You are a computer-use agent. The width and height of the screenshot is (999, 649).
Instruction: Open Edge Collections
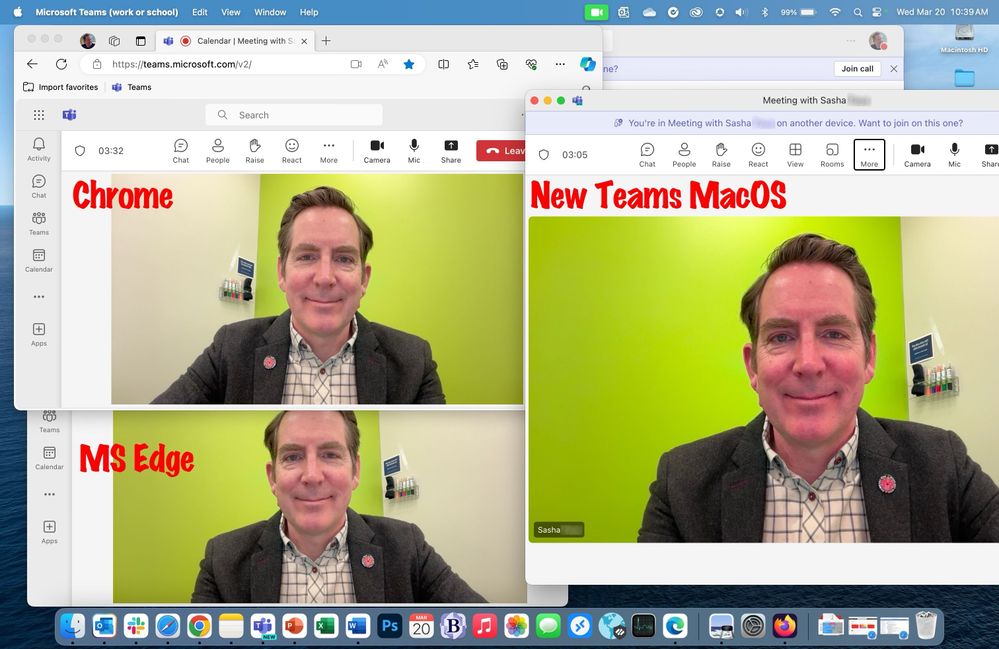point(502,64)
